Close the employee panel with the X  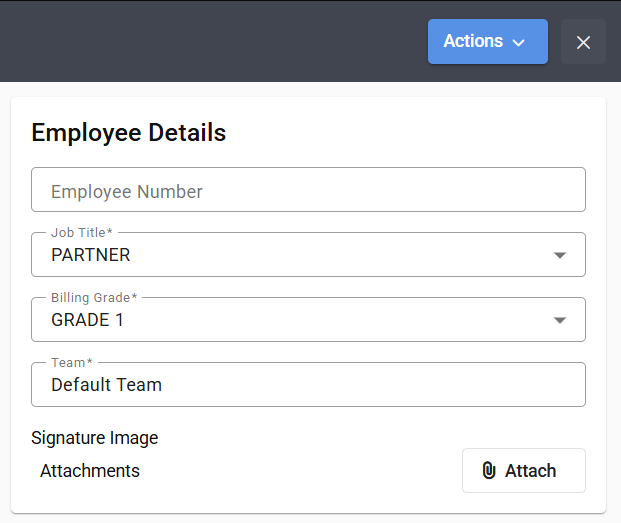[x=584, y=42]
